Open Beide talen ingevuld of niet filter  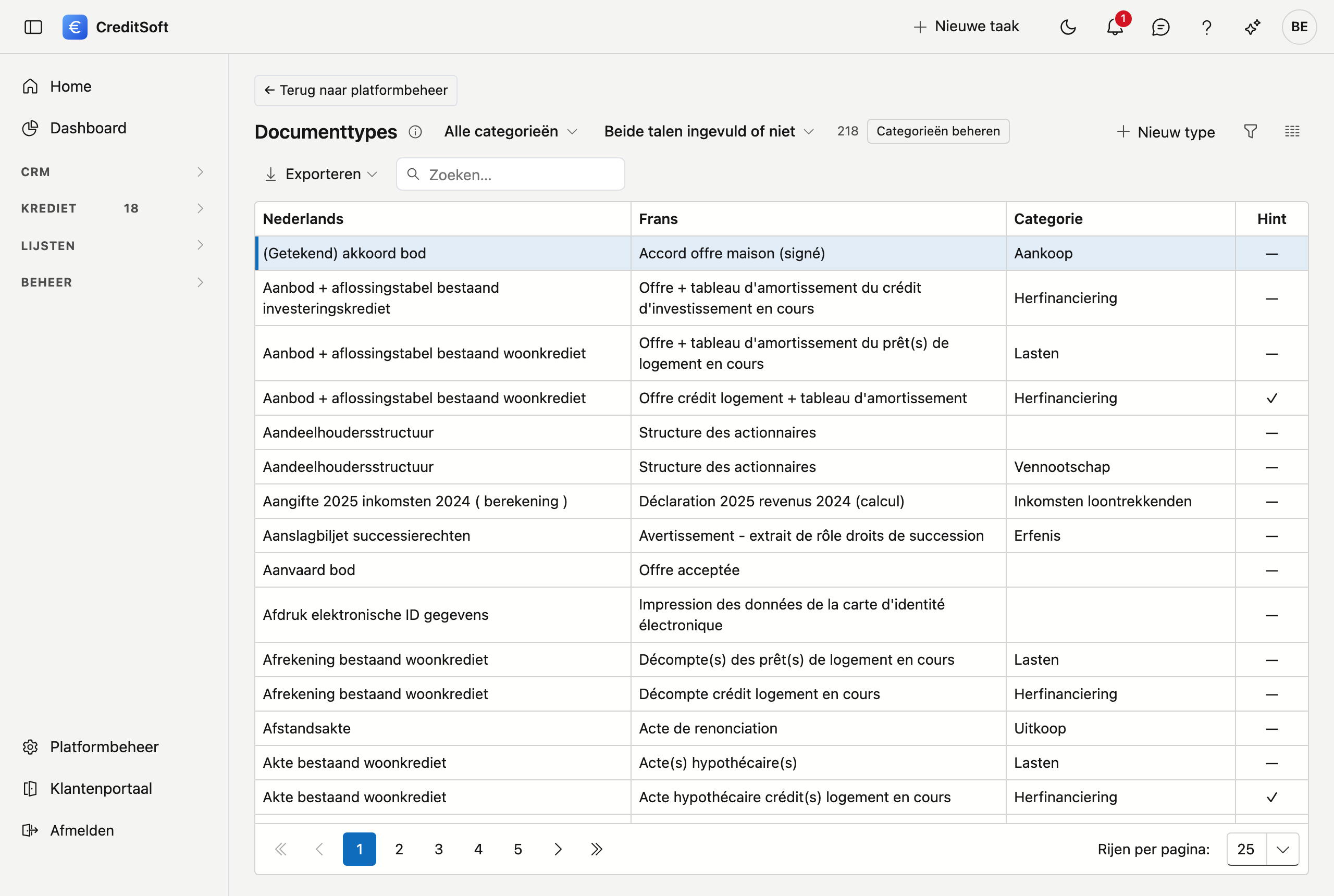709,131
